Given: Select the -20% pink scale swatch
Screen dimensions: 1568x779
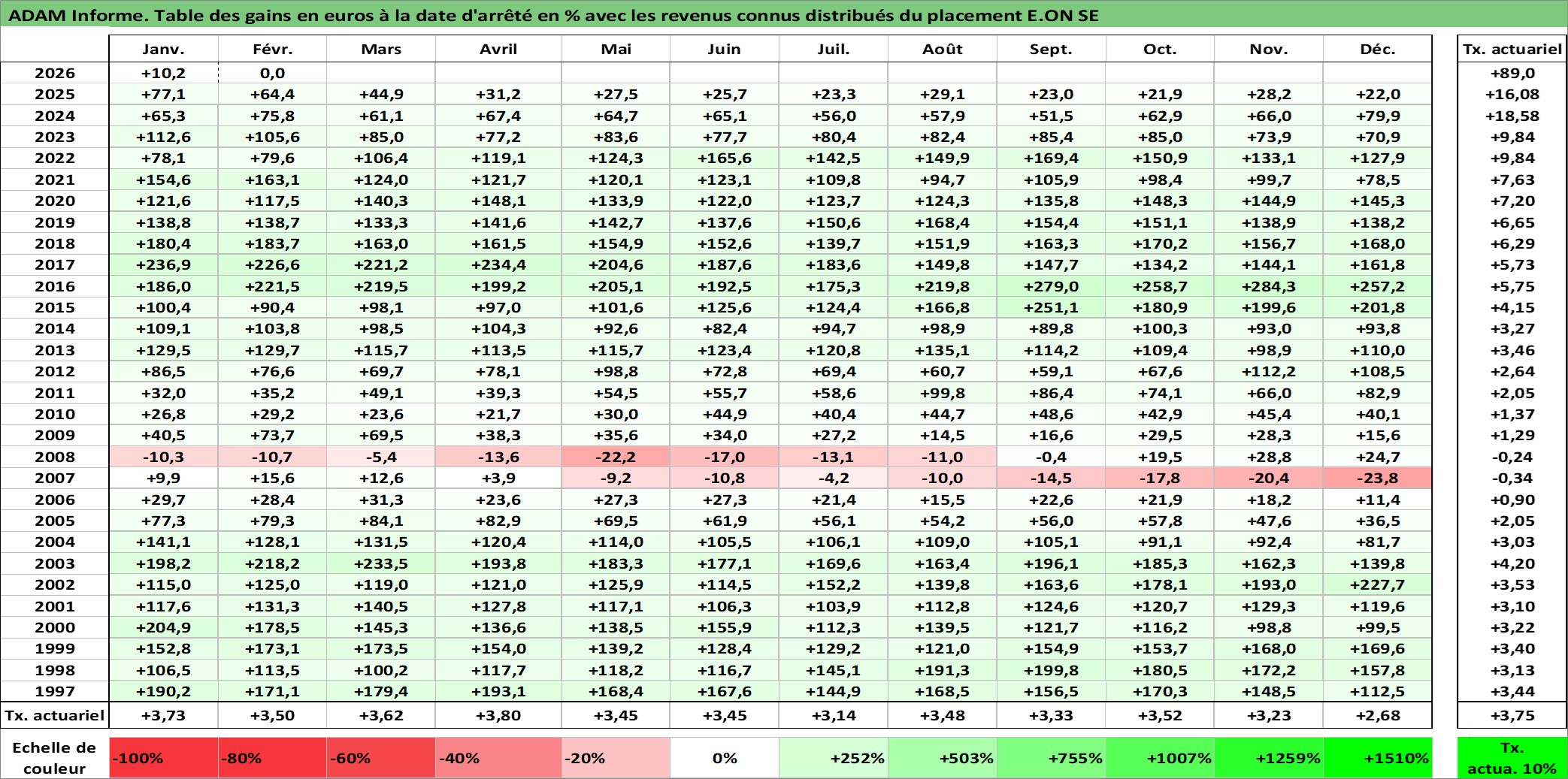Looking at the screenshot, I should tap(616, 758).
